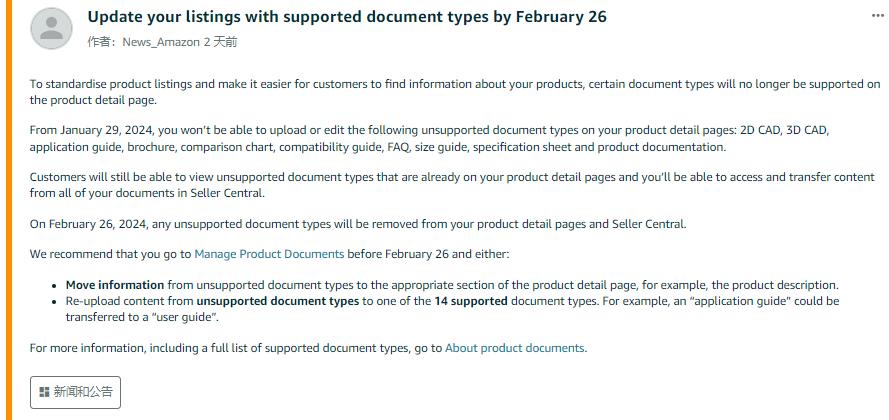Image resolution: width=889 pixels, height=420 pixels.
Task: Open the Manage Product Documents link
Action: [269, 254]
